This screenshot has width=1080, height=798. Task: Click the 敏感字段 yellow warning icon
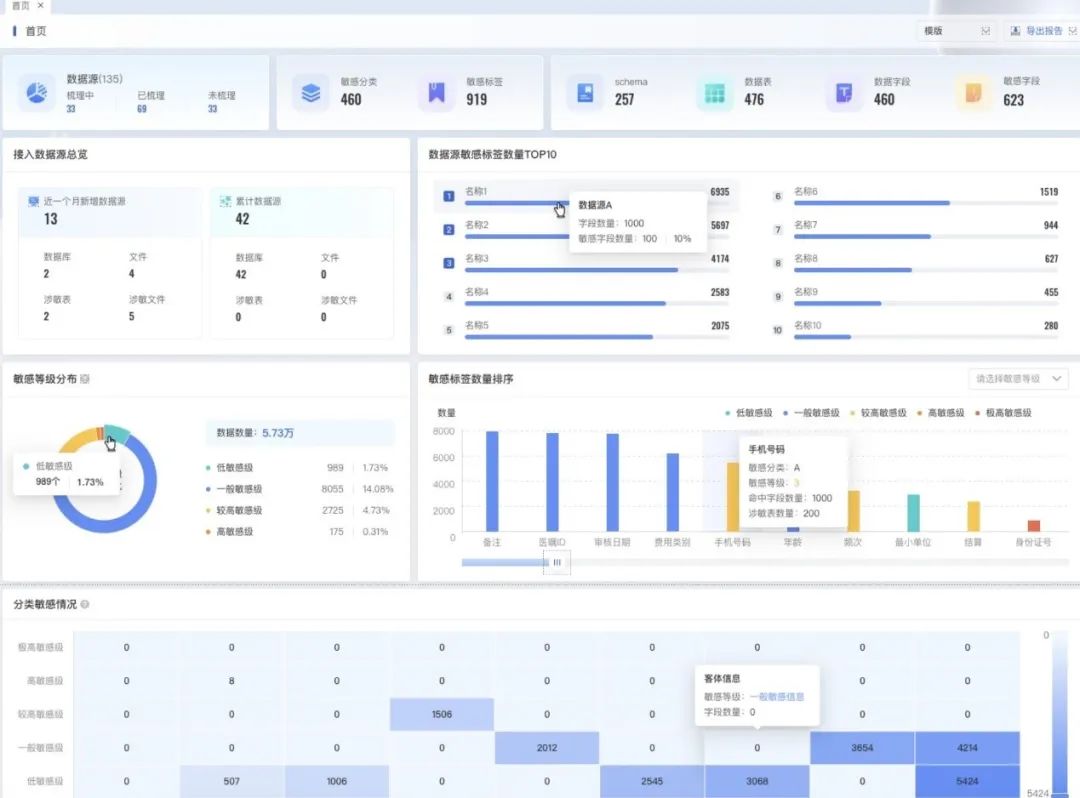(973, 93)
